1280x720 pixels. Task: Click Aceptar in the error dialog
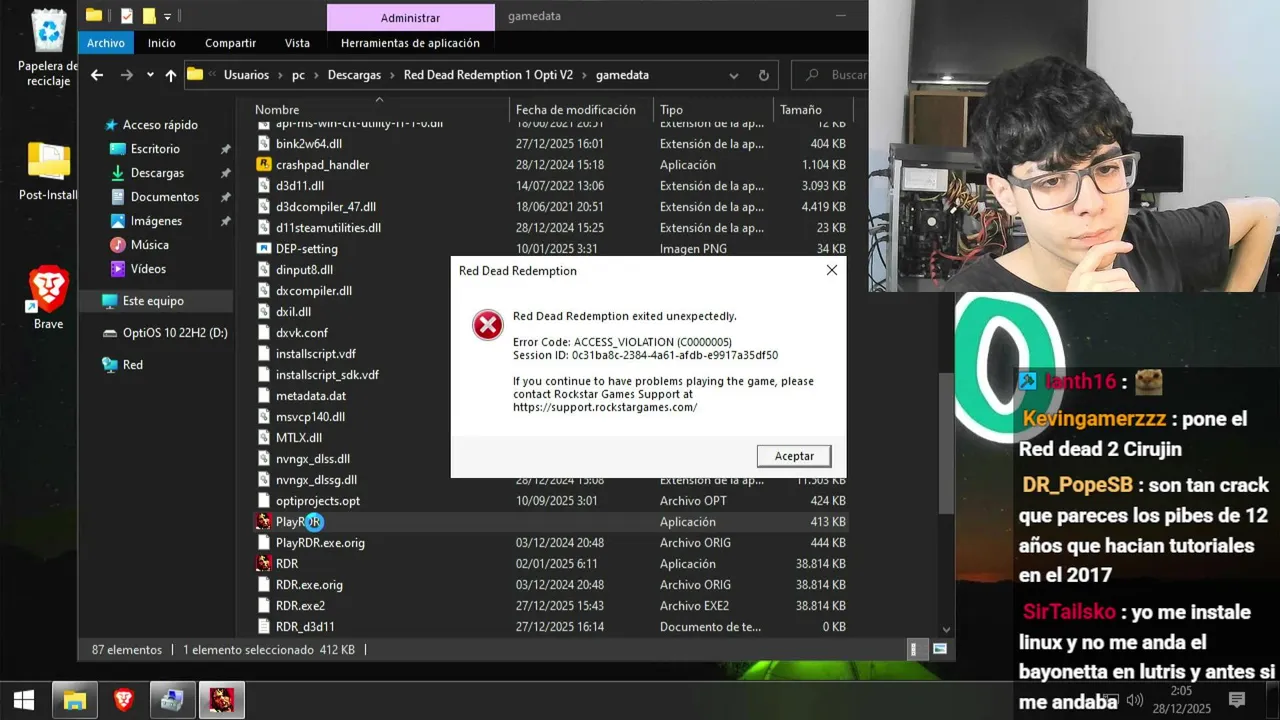click(x=794, y=456)
